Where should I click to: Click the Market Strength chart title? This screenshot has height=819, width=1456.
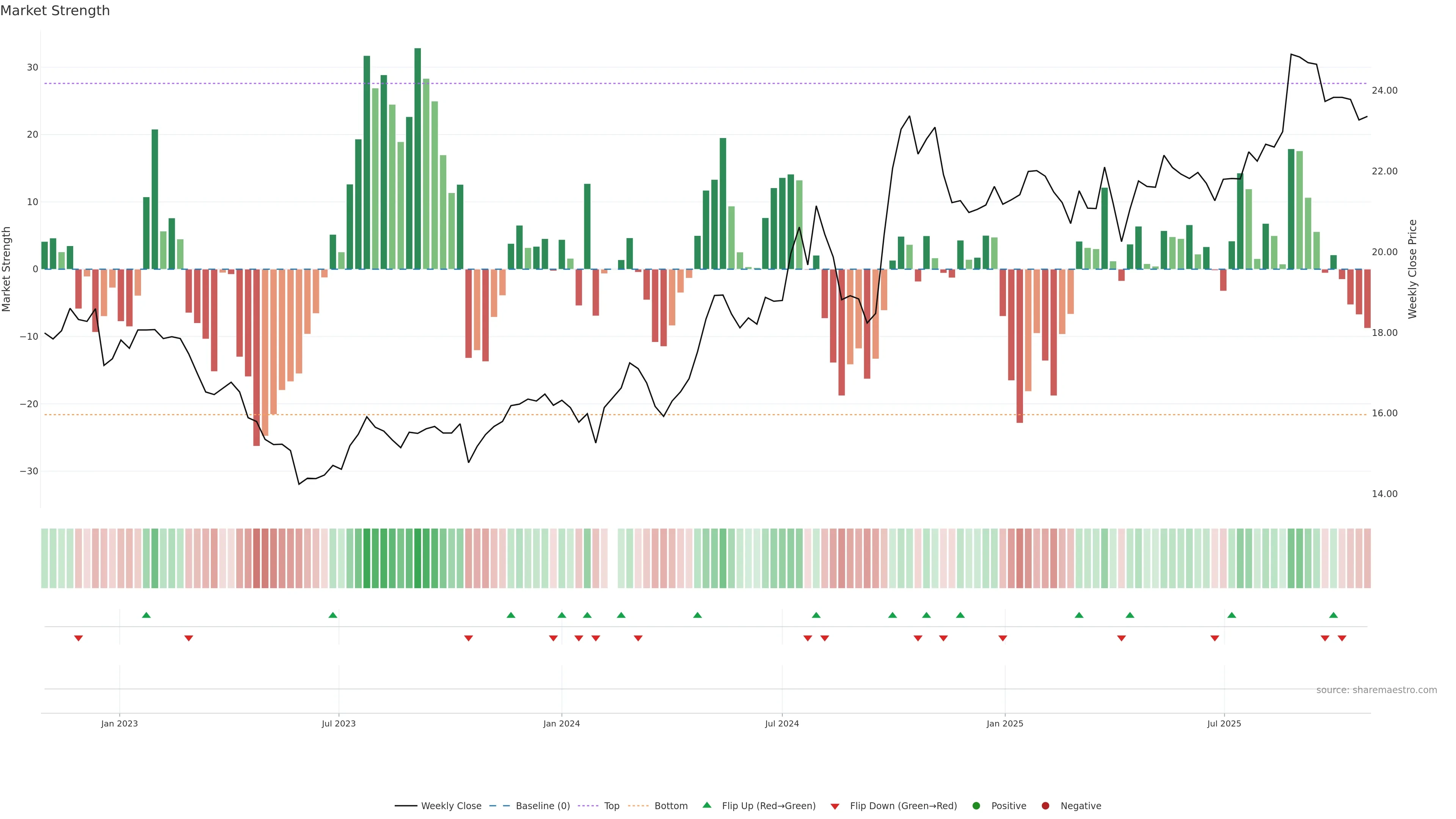click(x=55, y=11)
